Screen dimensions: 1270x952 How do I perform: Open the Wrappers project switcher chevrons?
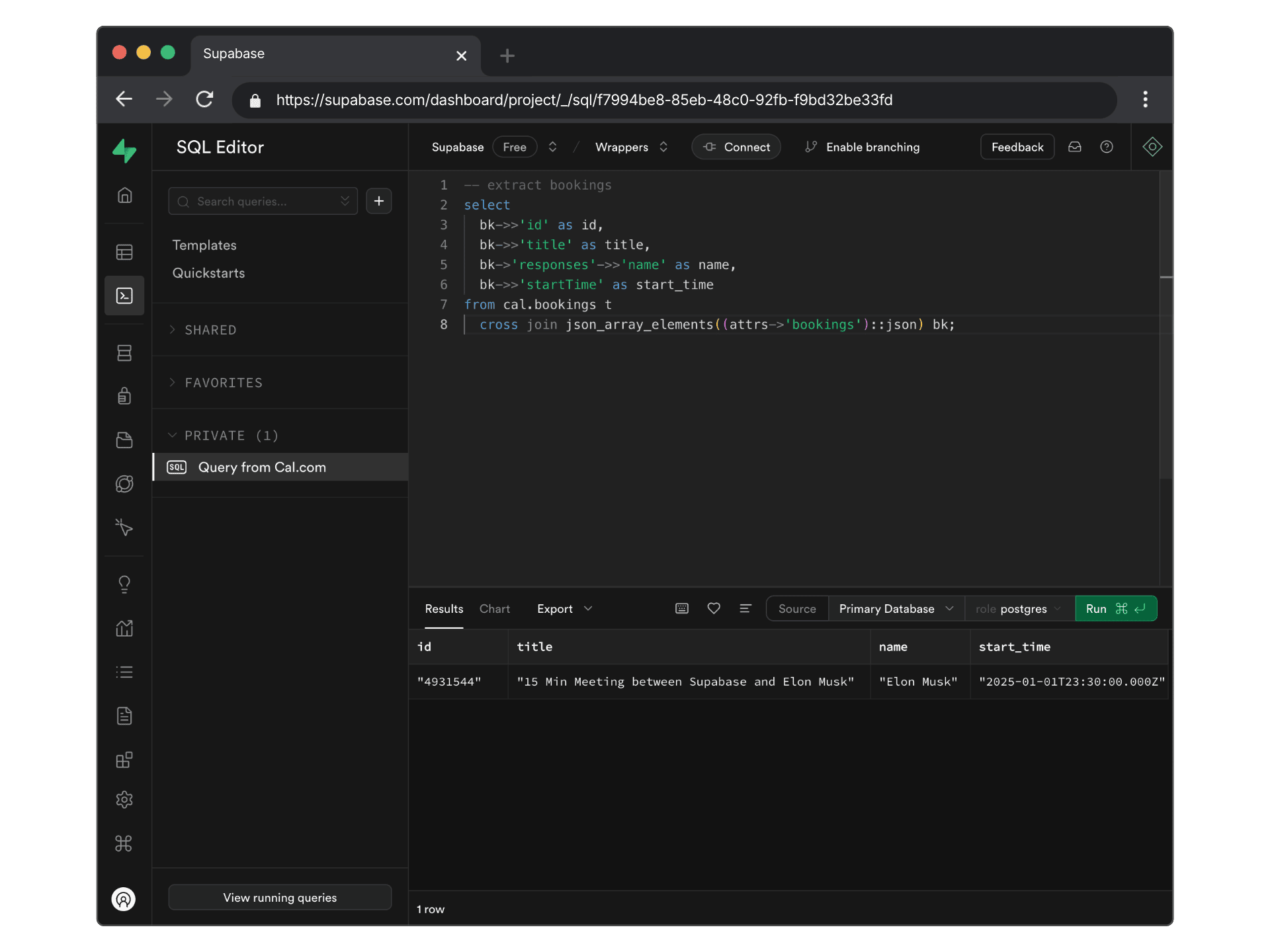point(663,147)
